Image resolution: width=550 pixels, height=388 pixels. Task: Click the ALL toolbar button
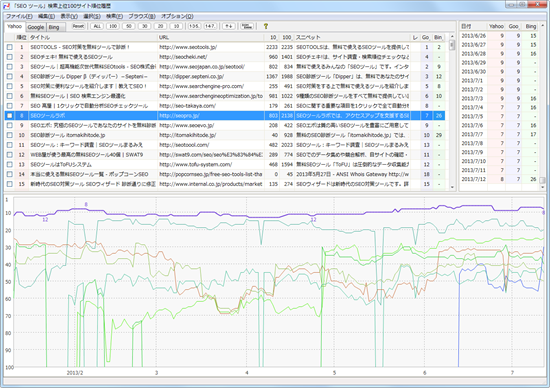click(97, 26)
